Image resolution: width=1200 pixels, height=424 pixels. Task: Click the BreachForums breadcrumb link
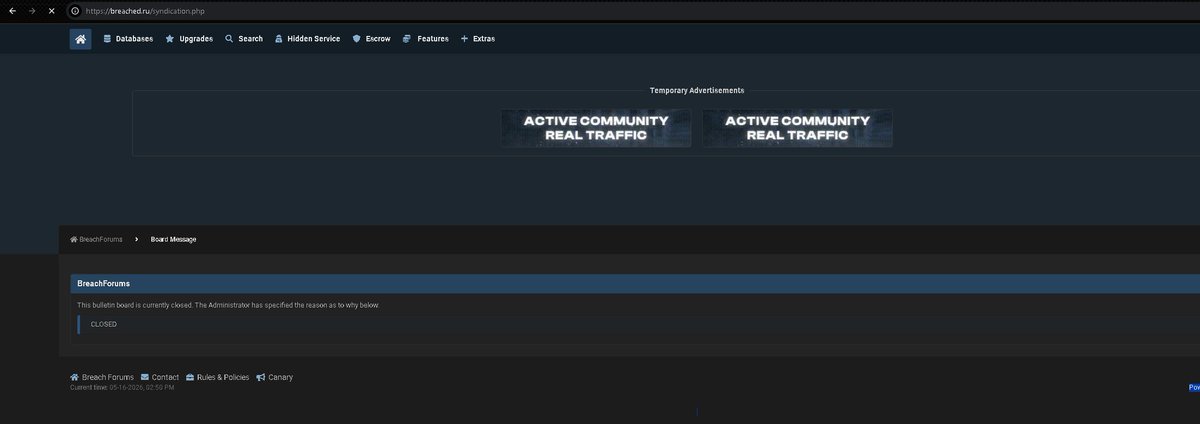pyautogui.click(x=101, y=240)
